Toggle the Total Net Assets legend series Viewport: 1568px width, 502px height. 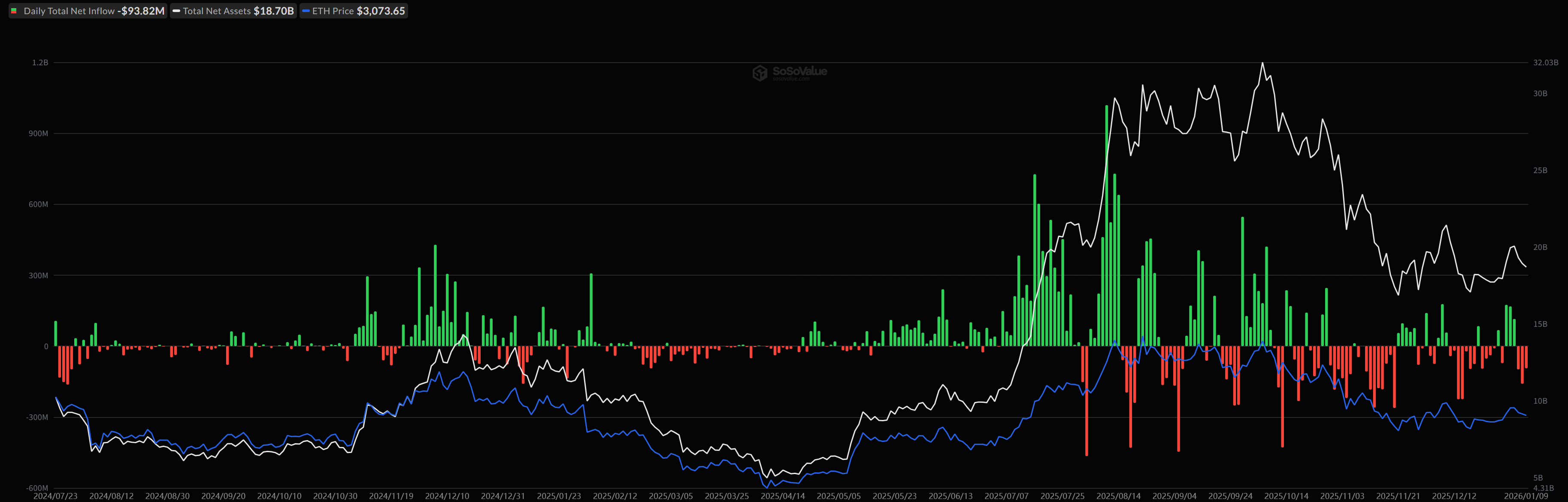tap(217, 11)
